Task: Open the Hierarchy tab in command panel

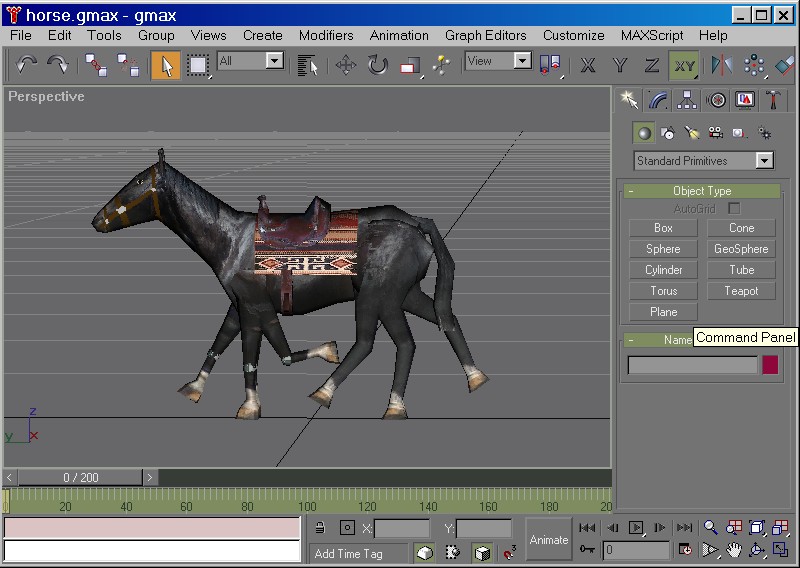Action: coord(686,100)
